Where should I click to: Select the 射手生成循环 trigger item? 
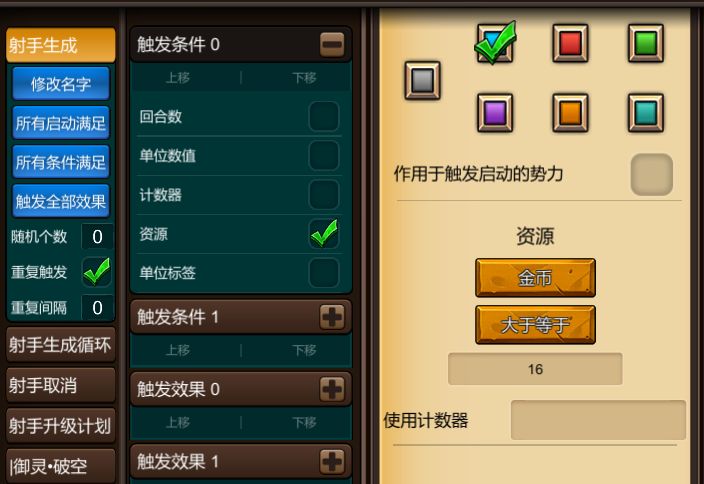[61, 345]
